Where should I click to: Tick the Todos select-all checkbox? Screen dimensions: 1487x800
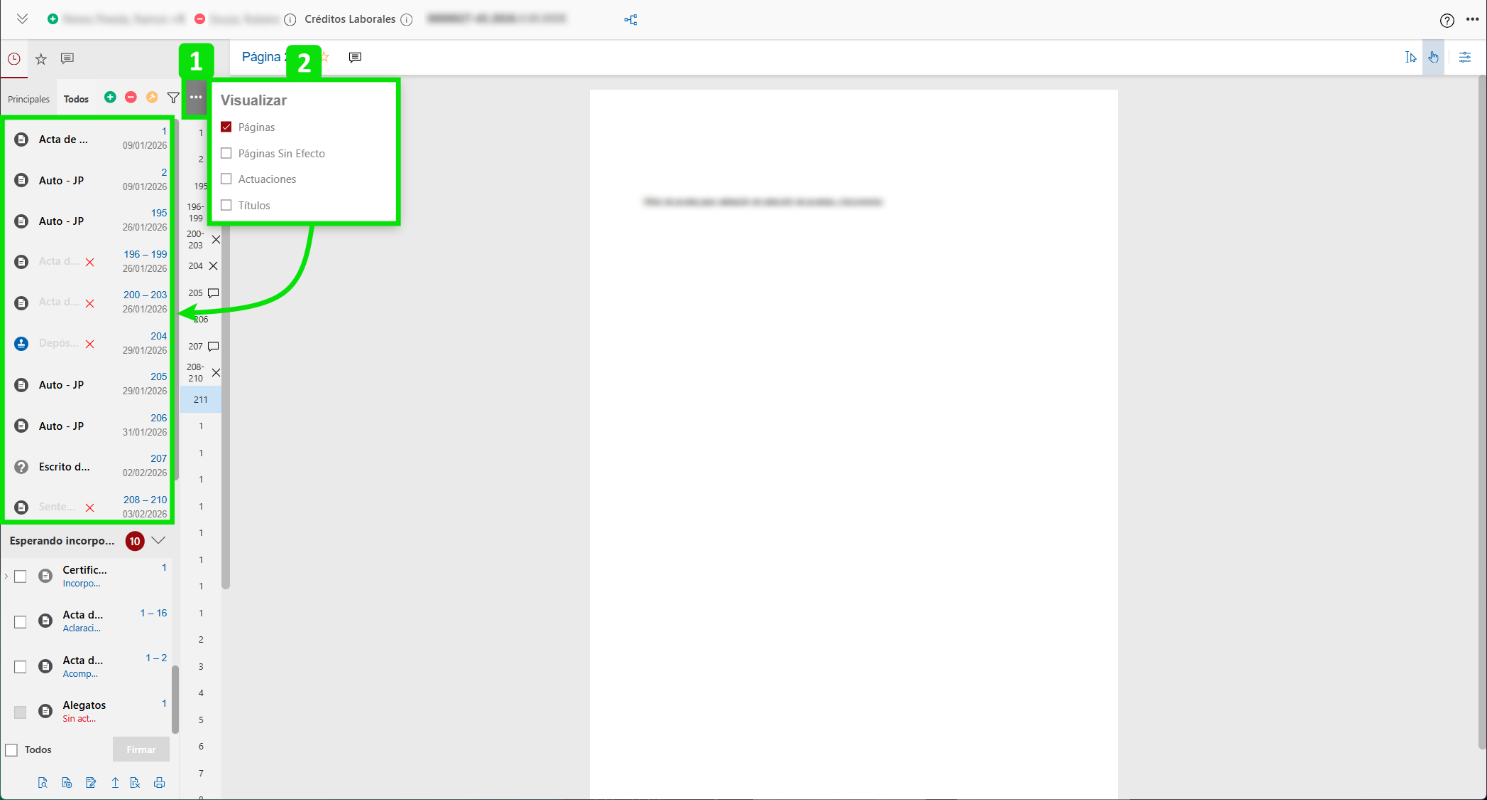(x=12, y=750)
